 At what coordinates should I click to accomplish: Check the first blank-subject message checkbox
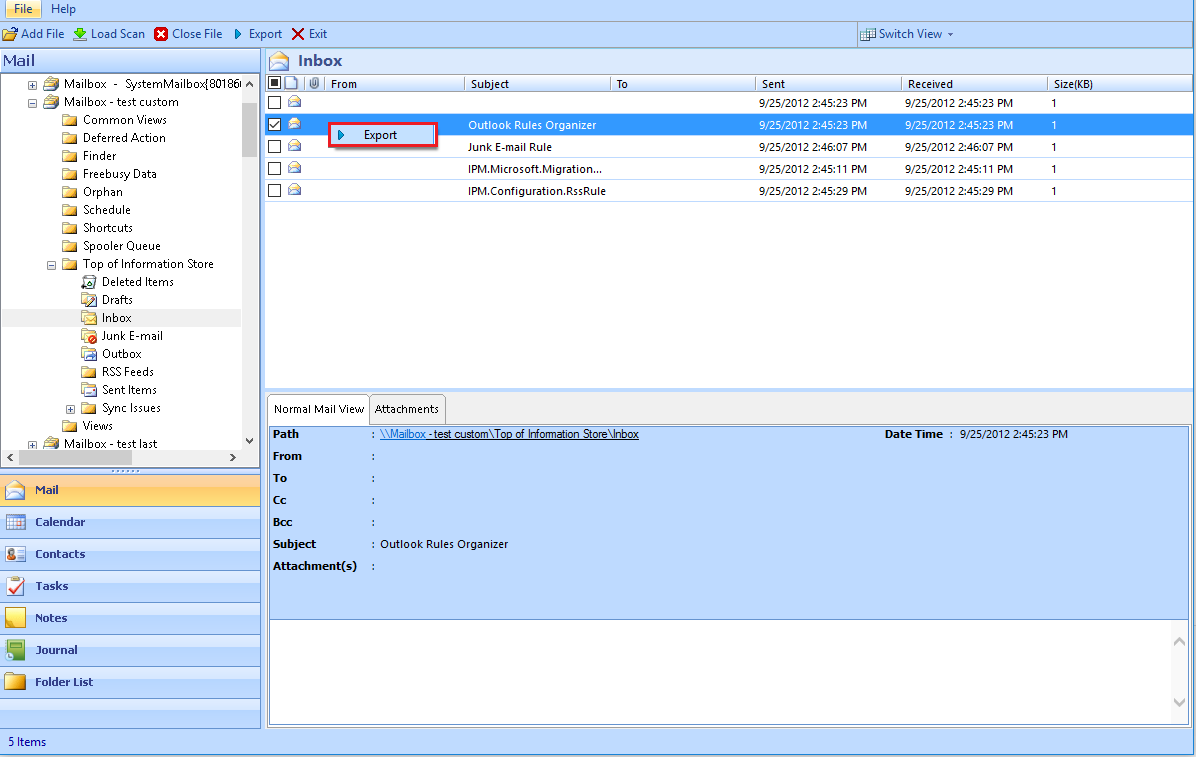click(275, 102)
